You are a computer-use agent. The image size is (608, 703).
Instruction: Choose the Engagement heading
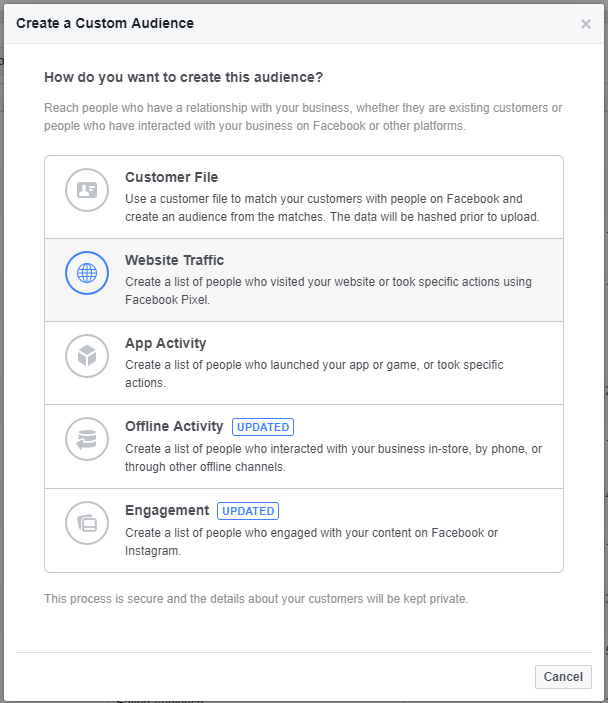(167, 511)
